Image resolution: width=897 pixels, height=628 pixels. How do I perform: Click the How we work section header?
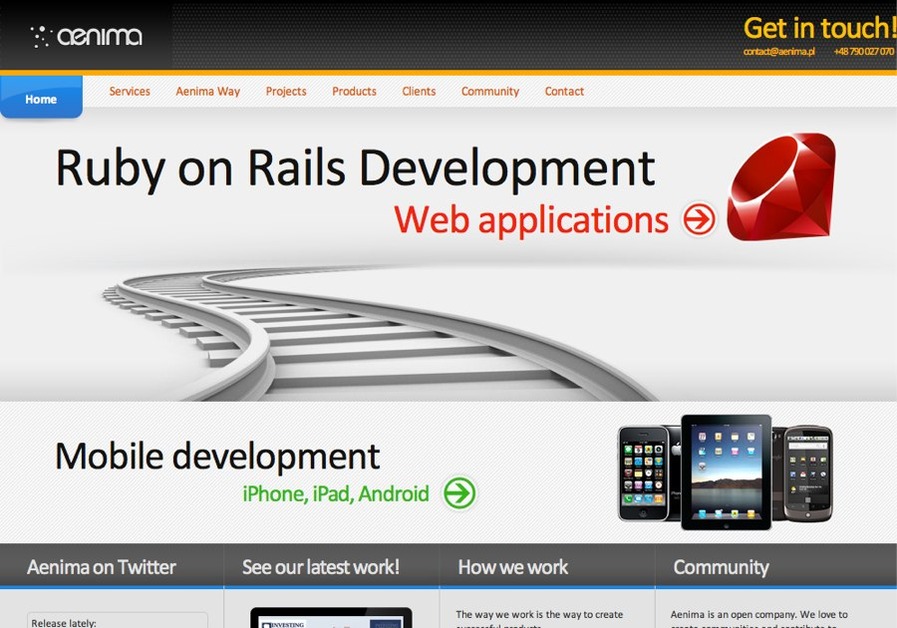[513, 567]
